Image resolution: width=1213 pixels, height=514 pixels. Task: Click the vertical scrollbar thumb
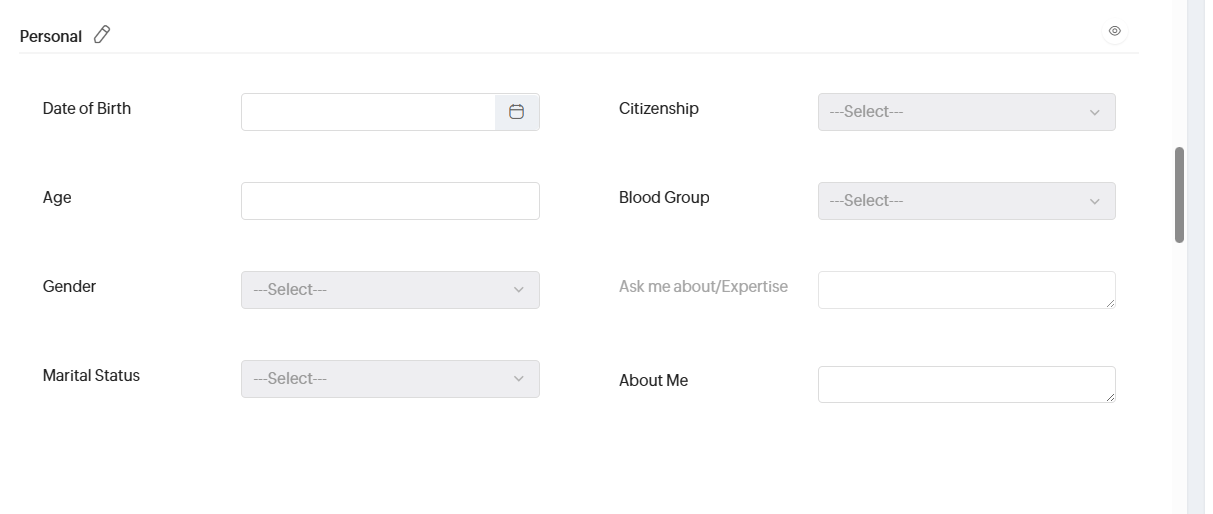click(x=1180, y=195)
